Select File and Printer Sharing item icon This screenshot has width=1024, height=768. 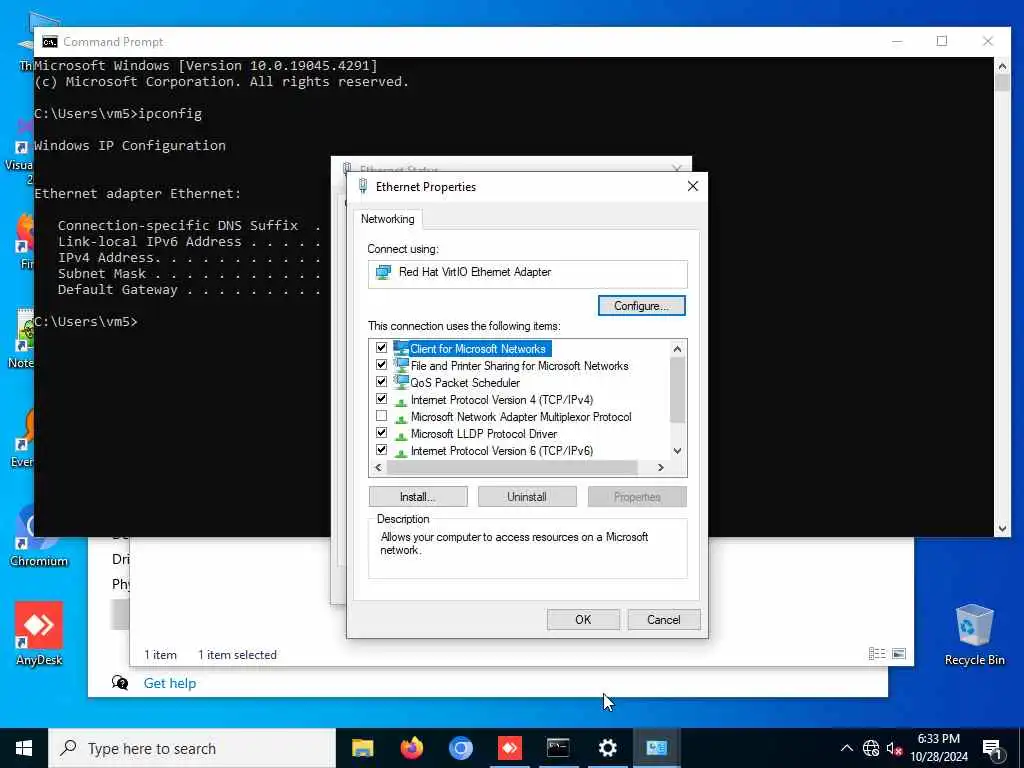(401, 365)
